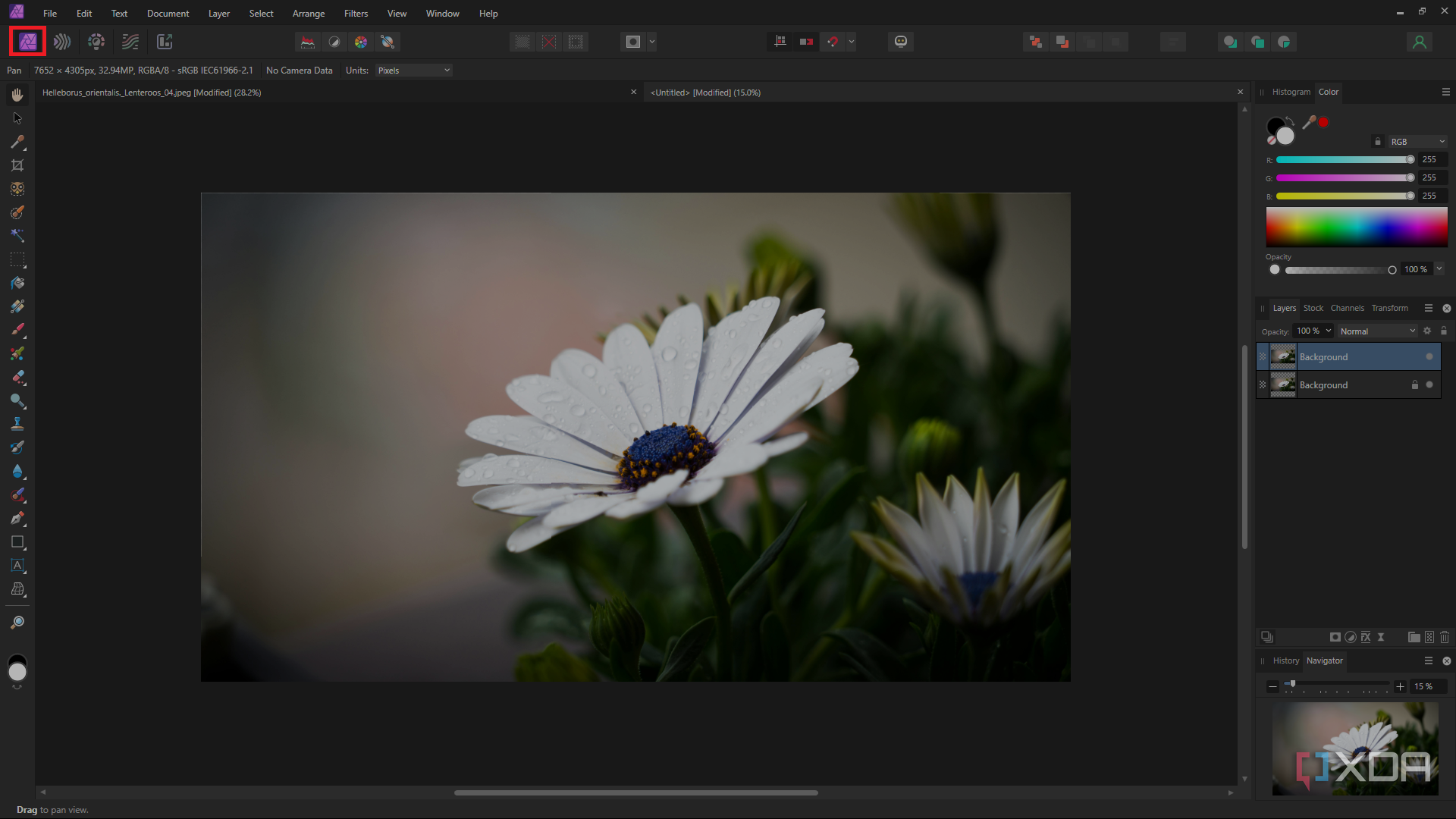Toggle the lock icon beside blend mode
The width and height of the screenshot is (1456, 819).
(x=1444, y=331)
